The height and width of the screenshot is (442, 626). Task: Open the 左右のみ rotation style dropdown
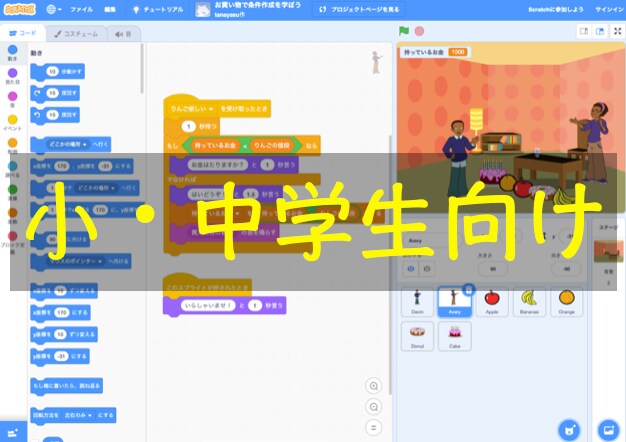78,415
